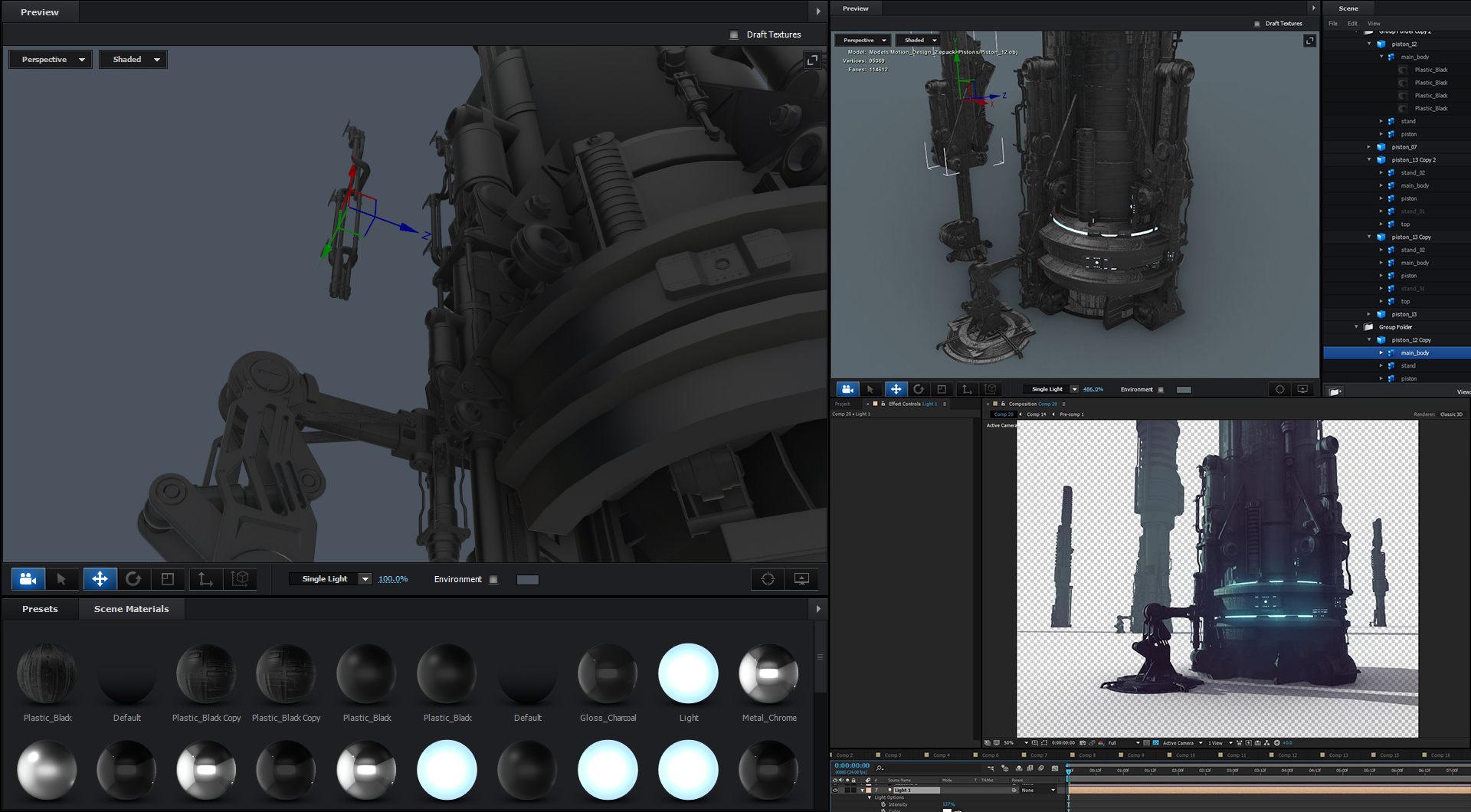Click the Classic 3D renderer button

[1451, 414]
